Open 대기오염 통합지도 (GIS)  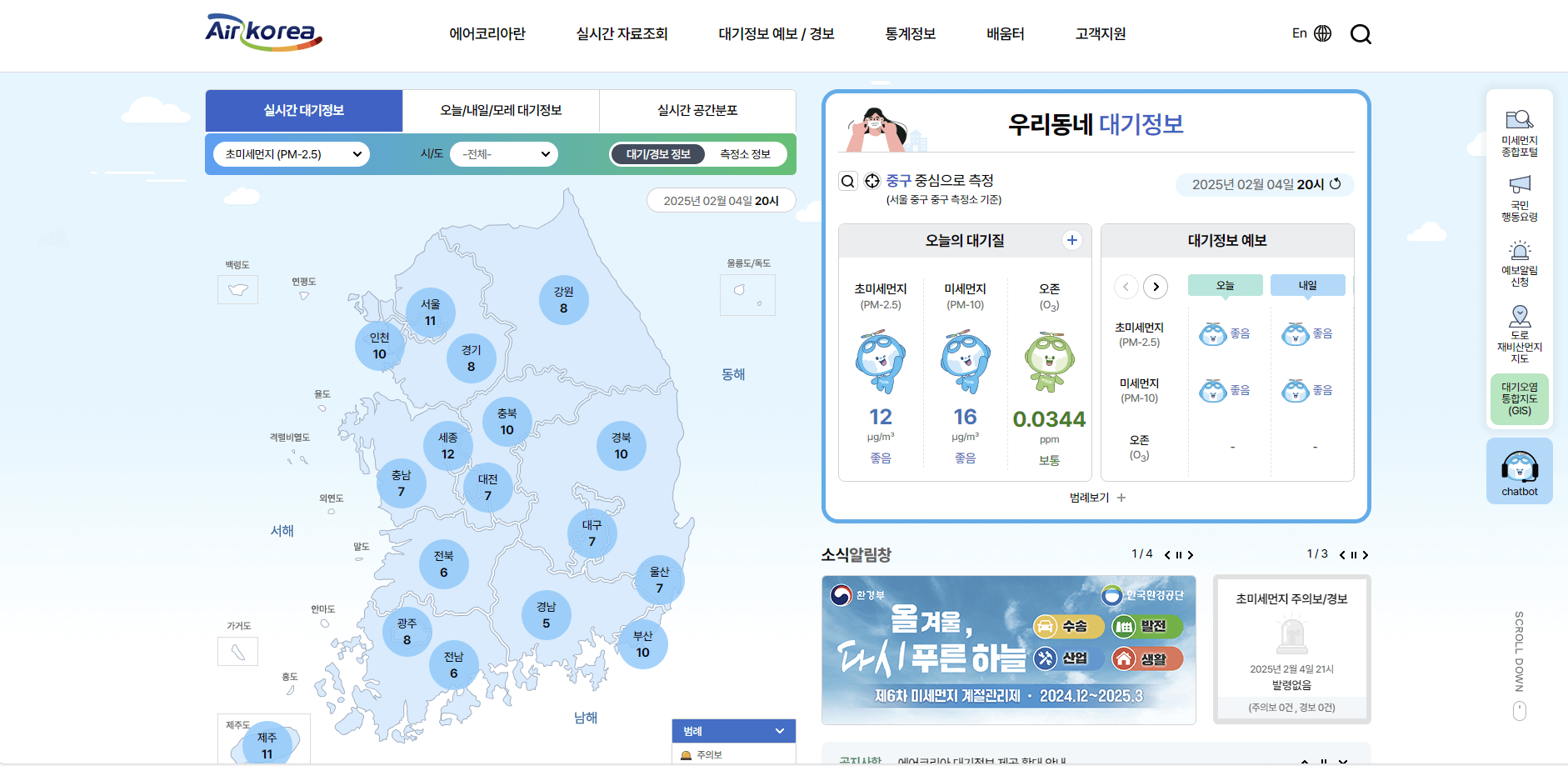pos(1520,398)
